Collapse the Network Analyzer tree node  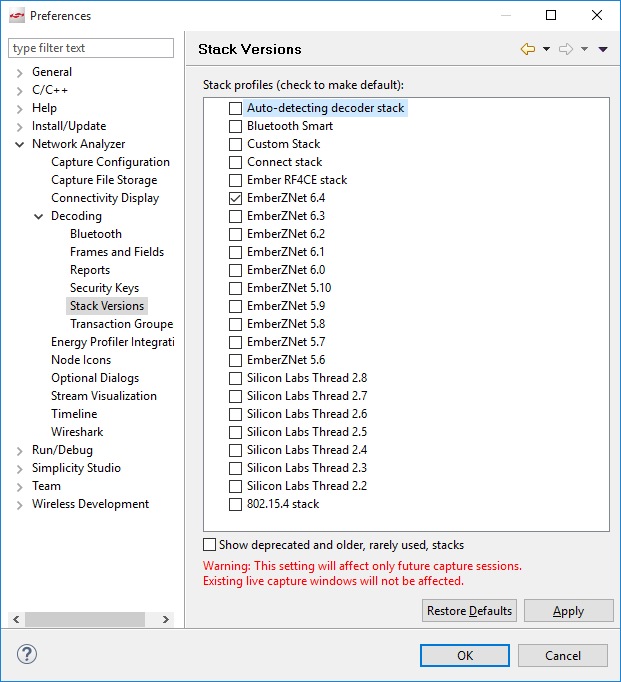coord(20,144)
